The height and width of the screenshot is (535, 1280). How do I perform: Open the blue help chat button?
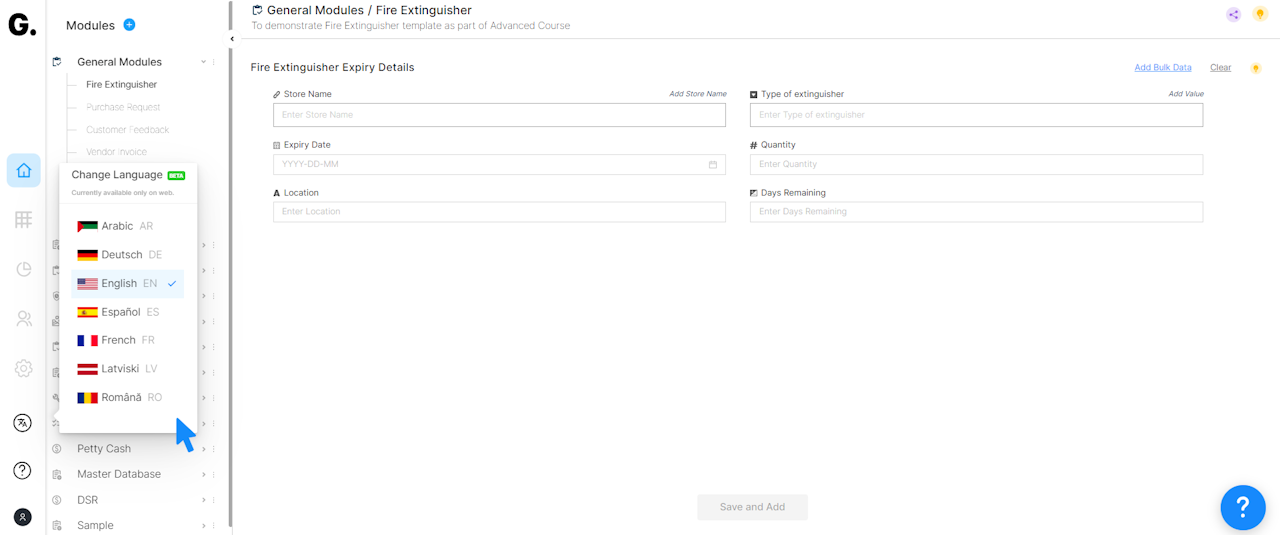point(1242,508)
